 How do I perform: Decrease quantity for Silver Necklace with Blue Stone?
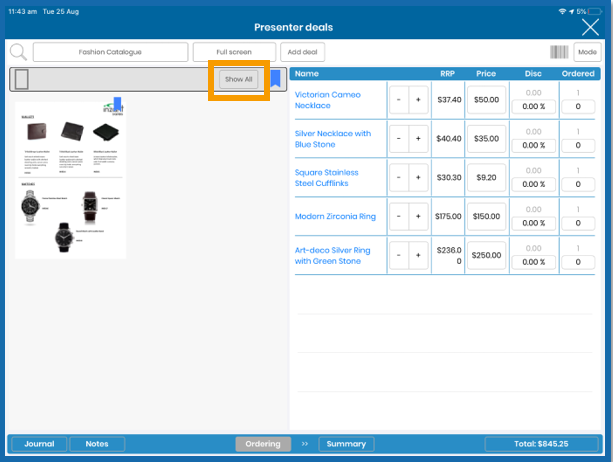click(x=399, y=138)
